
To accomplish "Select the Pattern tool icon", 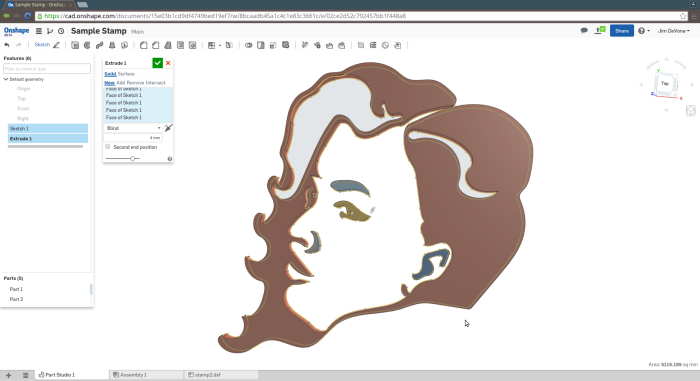I will pos(212,45).
